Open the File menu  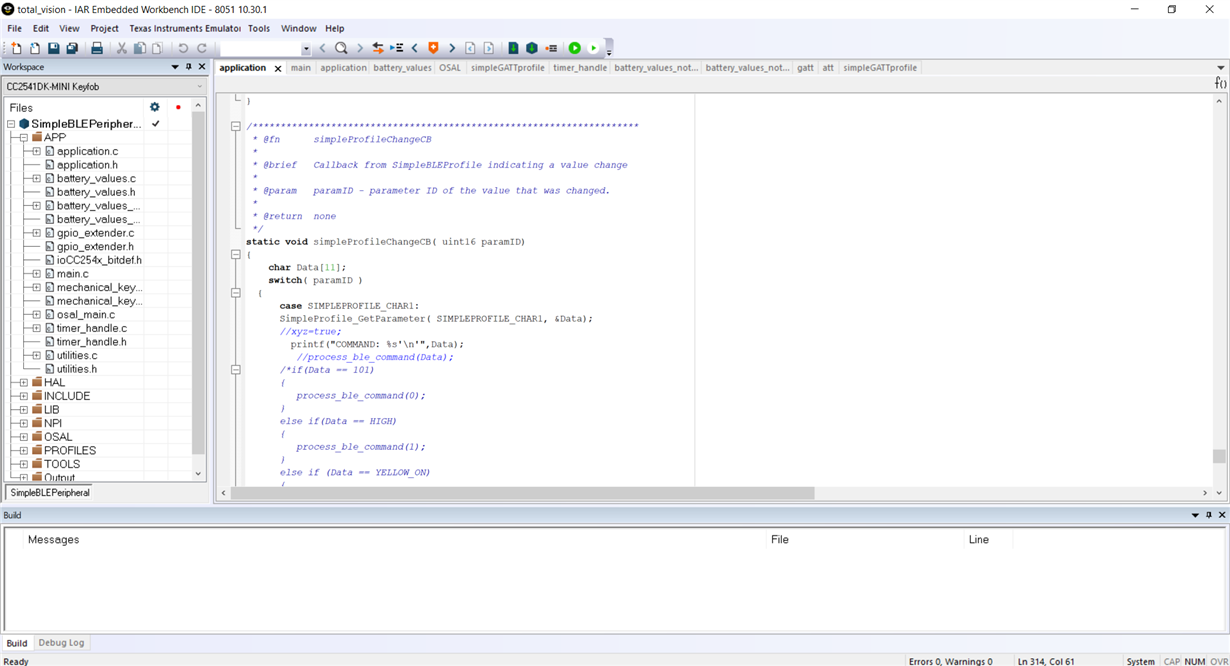(15, 28)
